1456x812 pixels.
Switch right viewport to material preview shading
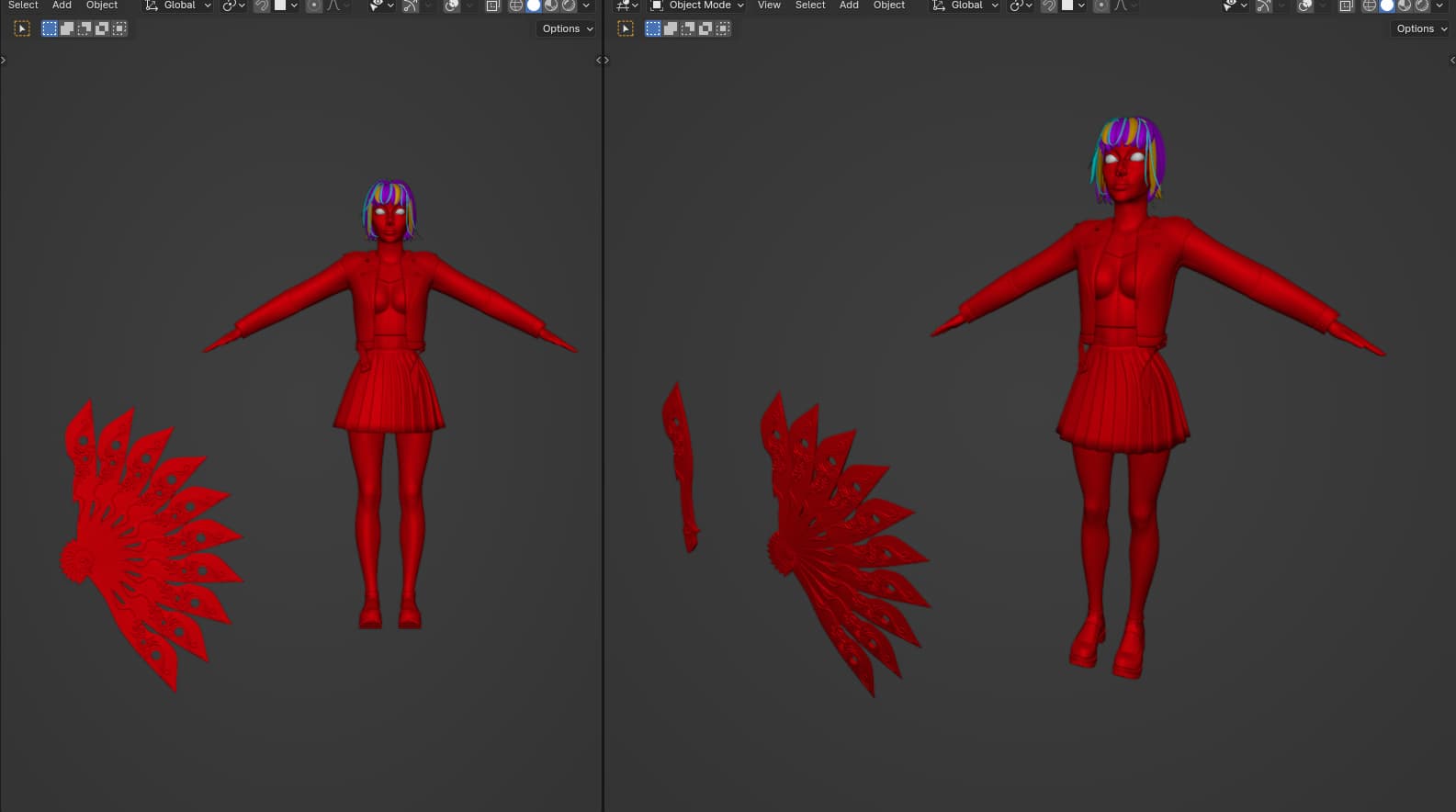pos(1405,6)
